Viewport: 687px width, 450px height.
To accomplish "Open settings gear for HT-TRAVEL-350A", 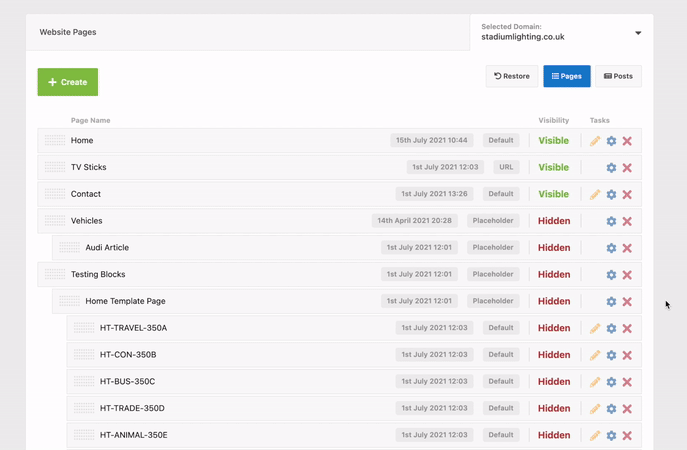I will pos(611,328).
